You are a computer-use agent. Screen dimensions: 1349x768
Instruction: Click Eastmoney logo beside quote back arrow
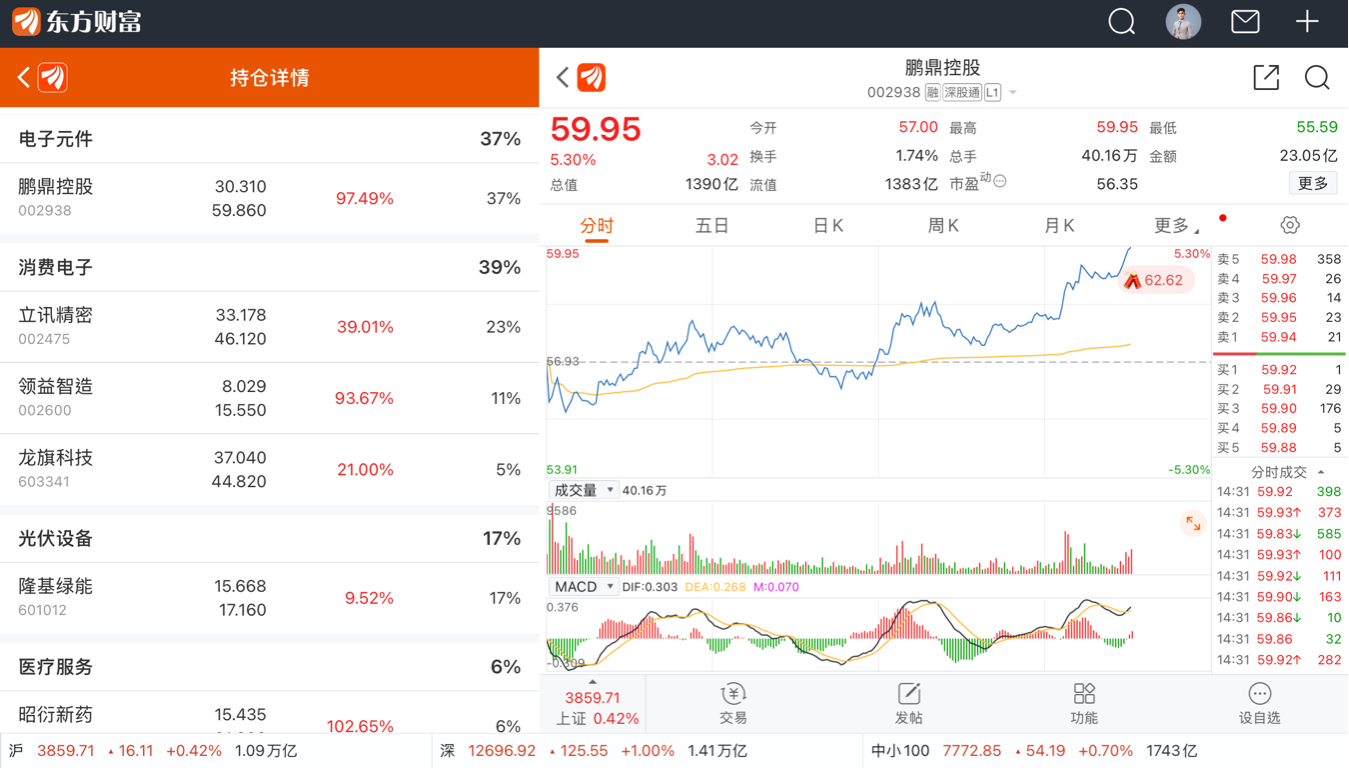tap(592, 77)
